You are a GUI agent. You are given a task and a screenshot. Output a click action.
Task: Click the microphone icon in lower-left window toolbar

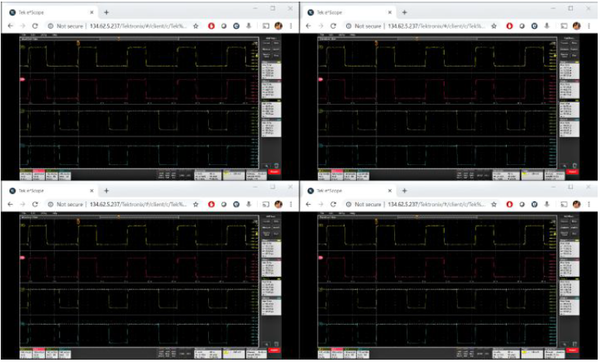coord(249,204)
